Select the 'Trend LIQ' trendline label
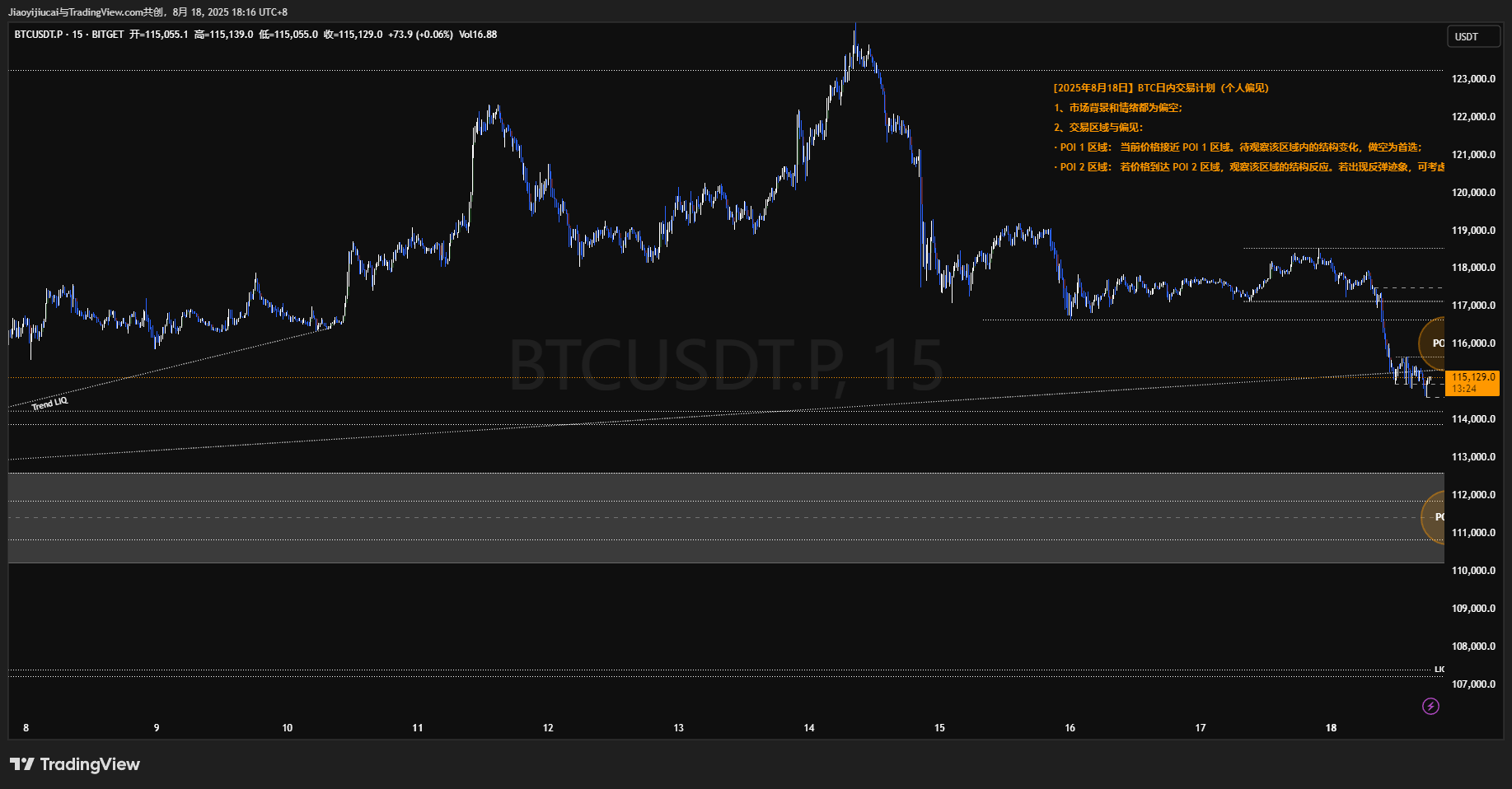The image size is (1512, 789). pyautogui.click(x=49, y=404)
